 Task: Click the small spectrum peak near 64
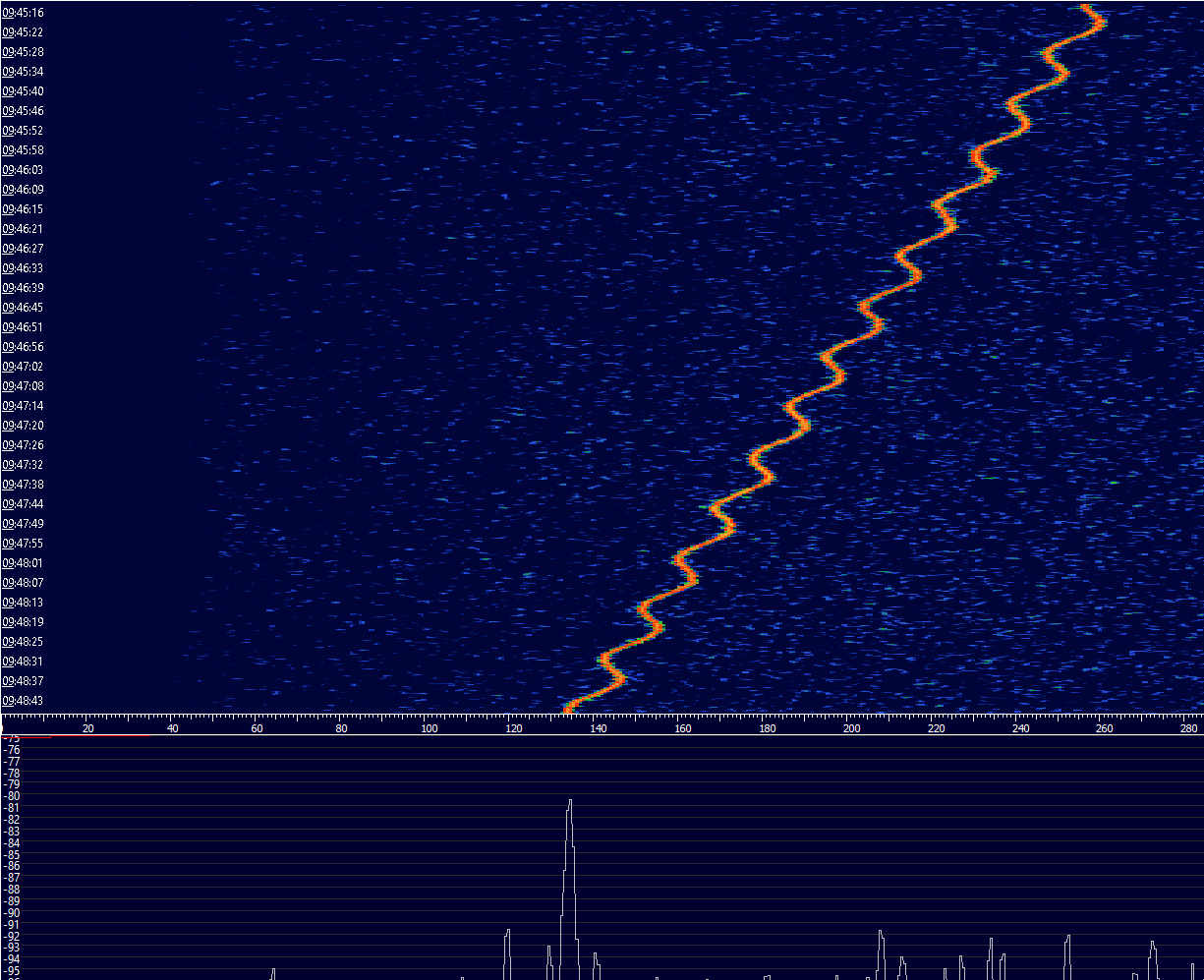[x=273, y=970]
